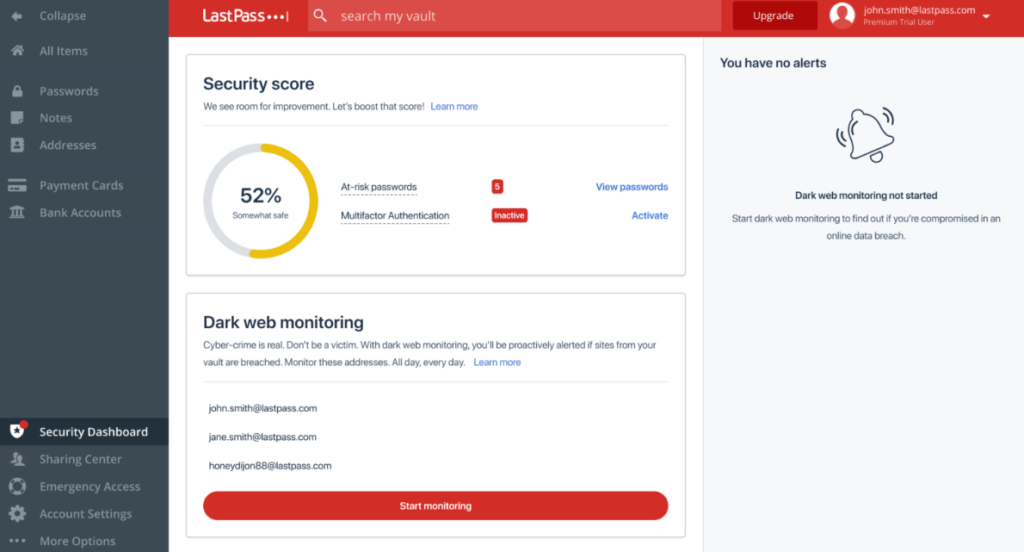Click View passwords link
Image resolution: width=1024 pixels, height=552 pixels.
coord(632,187)
